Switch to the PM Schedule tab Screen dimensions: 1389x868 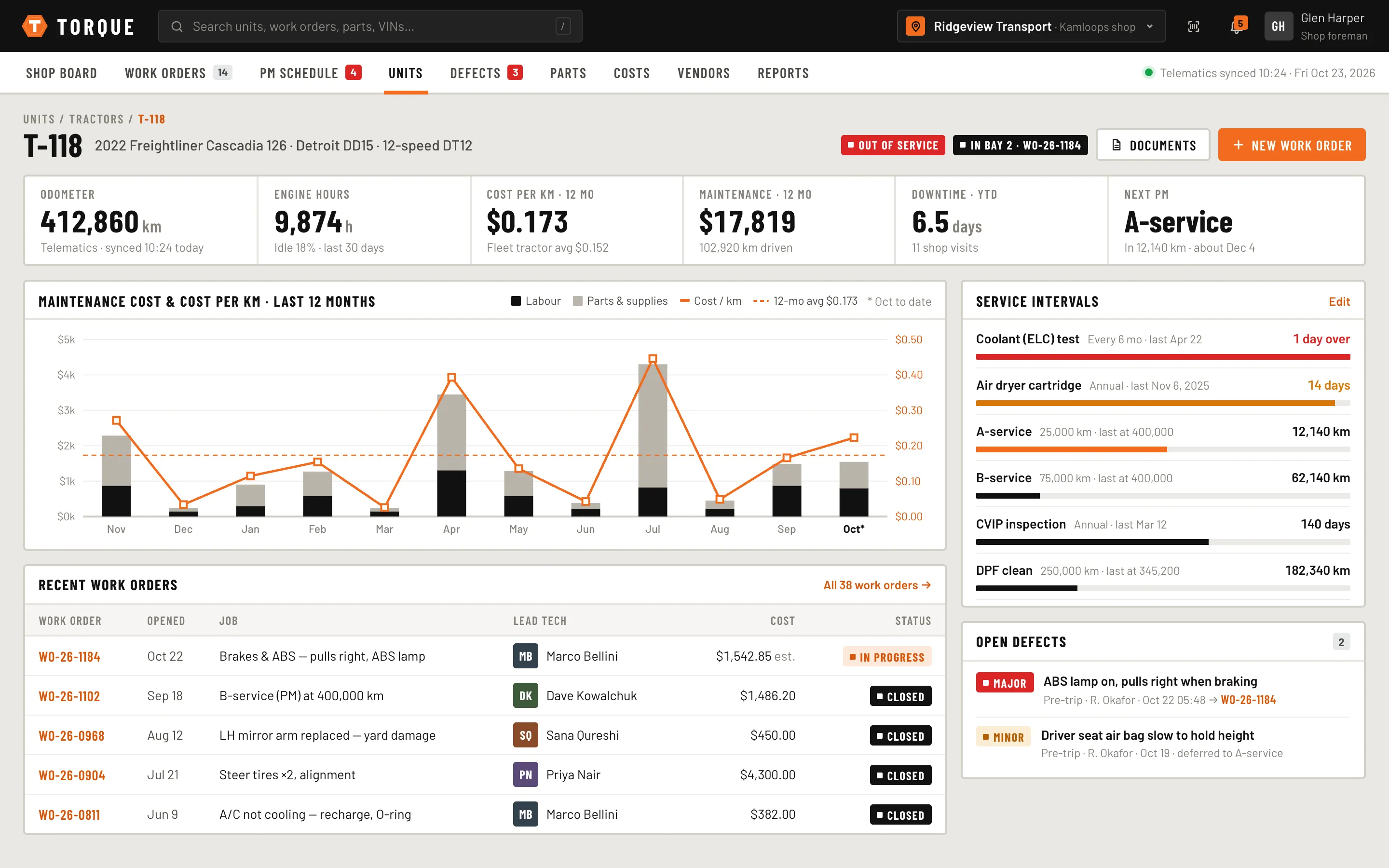310,73
